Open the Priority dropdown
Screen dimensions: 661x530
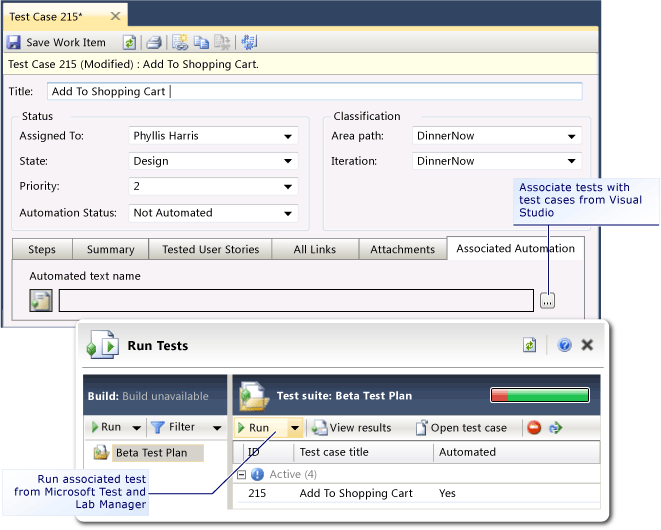pos(288,187)
